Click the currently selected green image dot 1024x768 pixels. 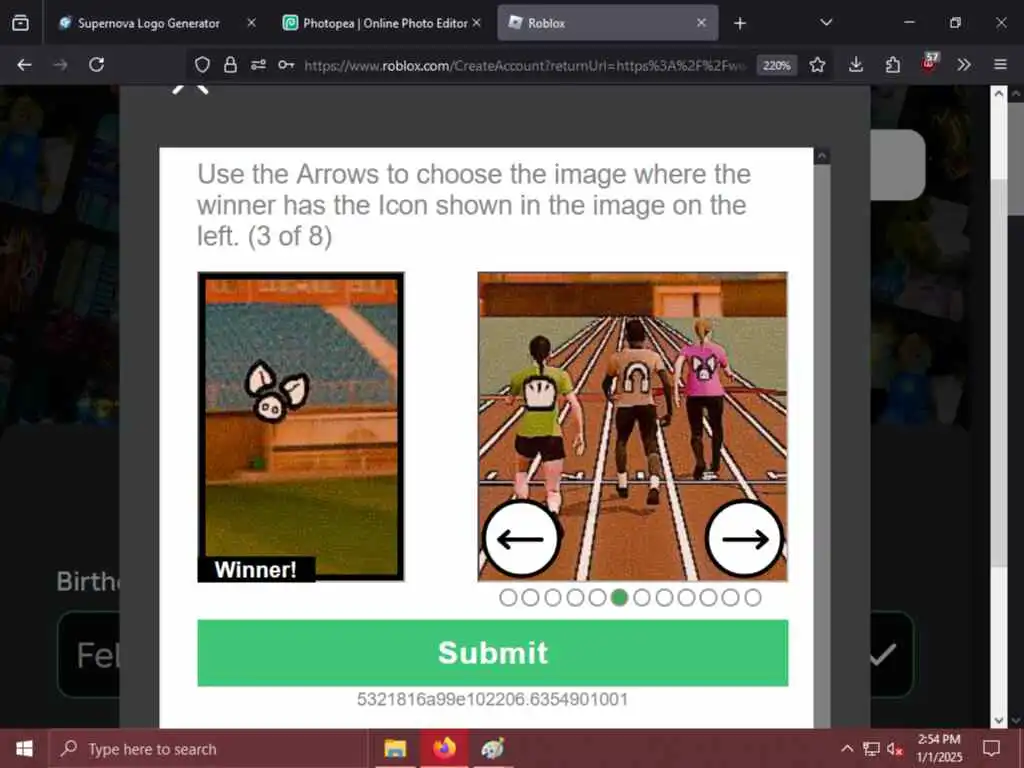(x=619, y=598)
